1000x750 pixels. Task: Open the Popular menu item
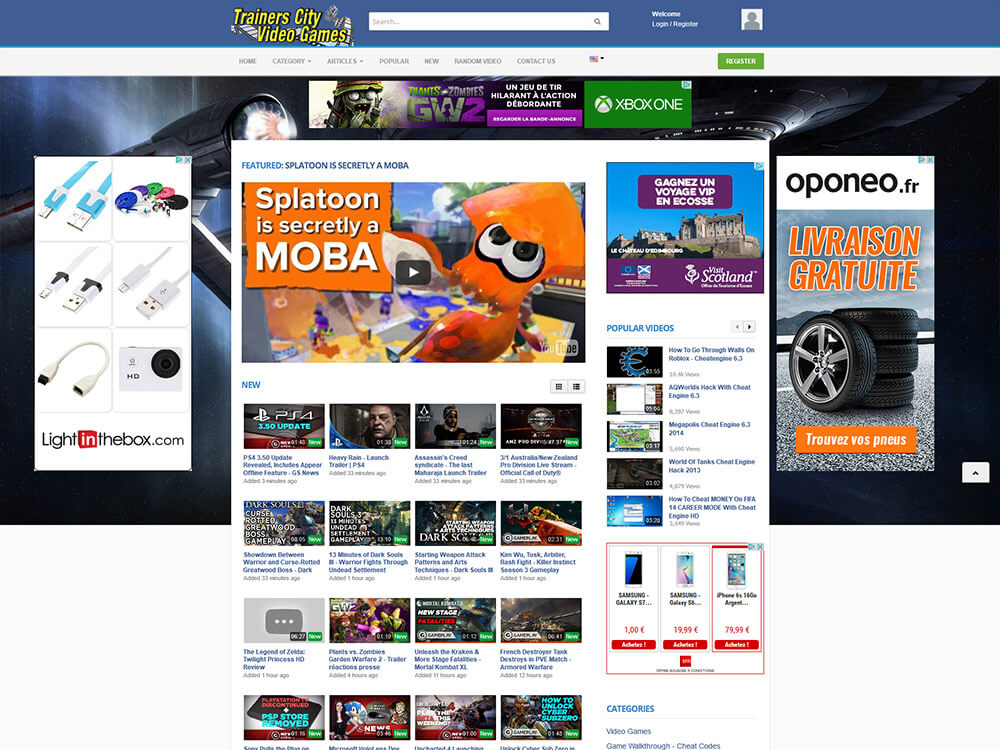pos(394,61)
